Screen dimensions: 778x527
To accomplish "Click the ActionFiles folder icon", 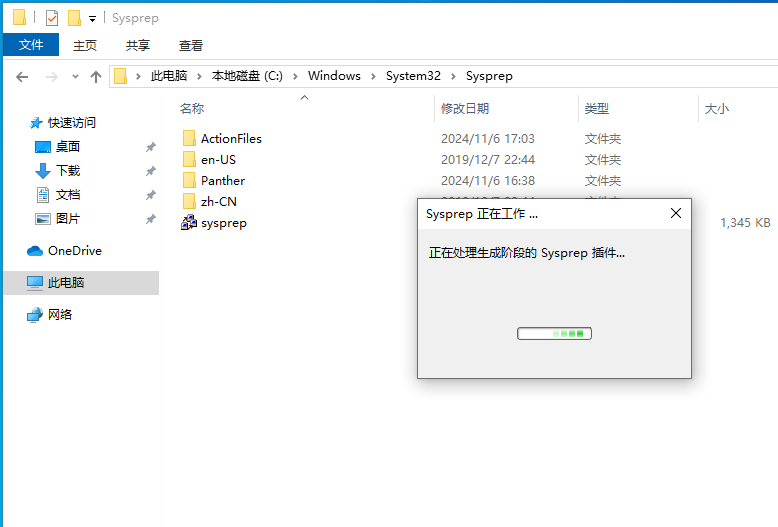I will [x=189, y=138].
